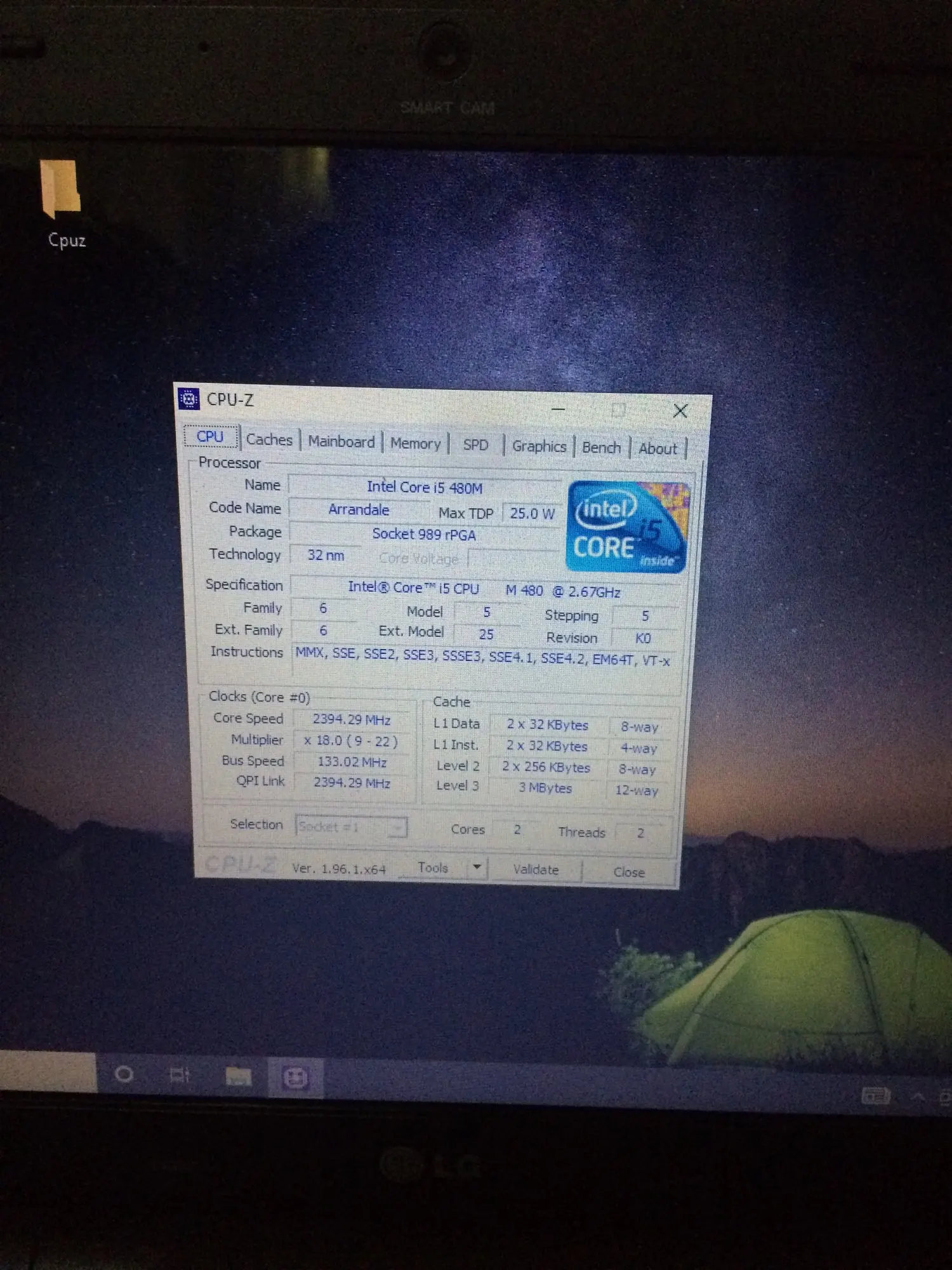Screen dimensions: 952x1270
Task: Click the Revision value "K0"
Action: [x=643, y=638]
